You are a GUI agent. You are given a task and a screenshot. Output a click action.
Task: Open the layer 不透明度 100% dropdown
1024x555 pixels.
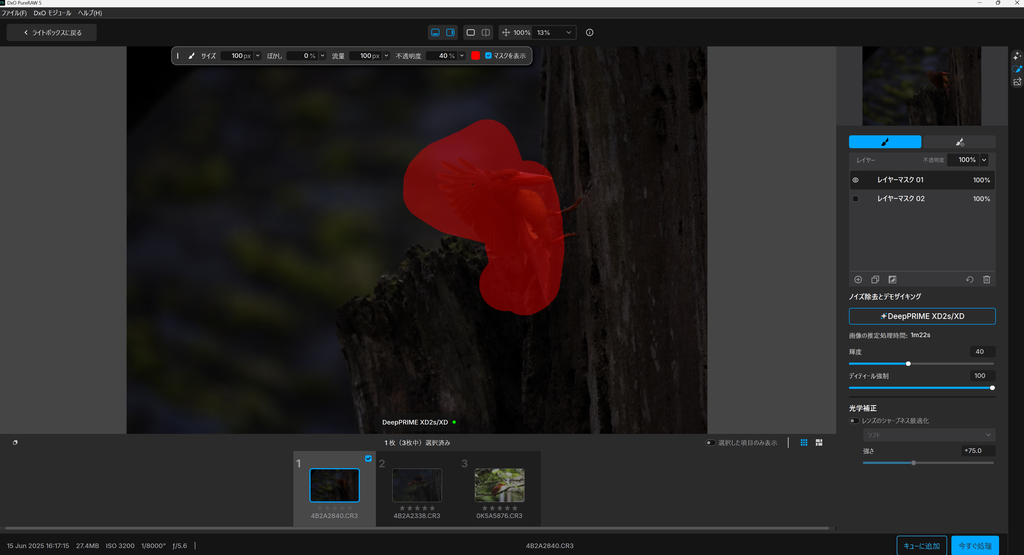pyautogui.click(x=984, y=159)
